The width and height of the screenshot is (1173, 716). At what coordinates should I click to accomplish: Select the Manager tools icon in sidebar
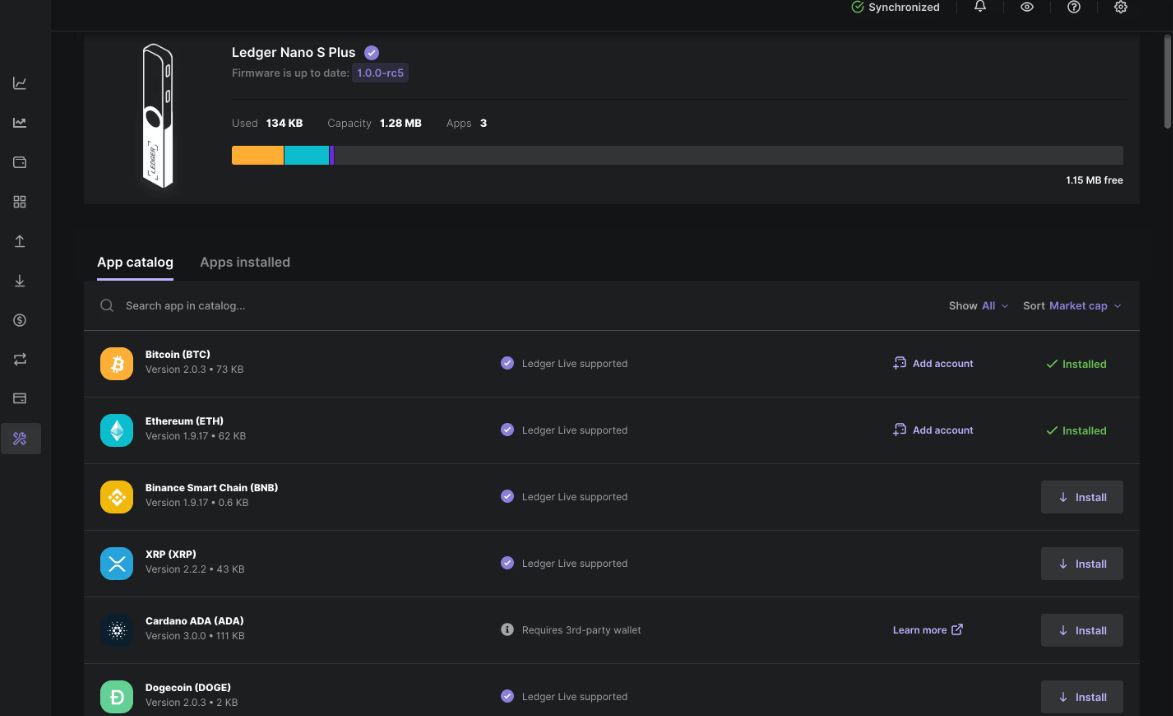click(20, 438)
